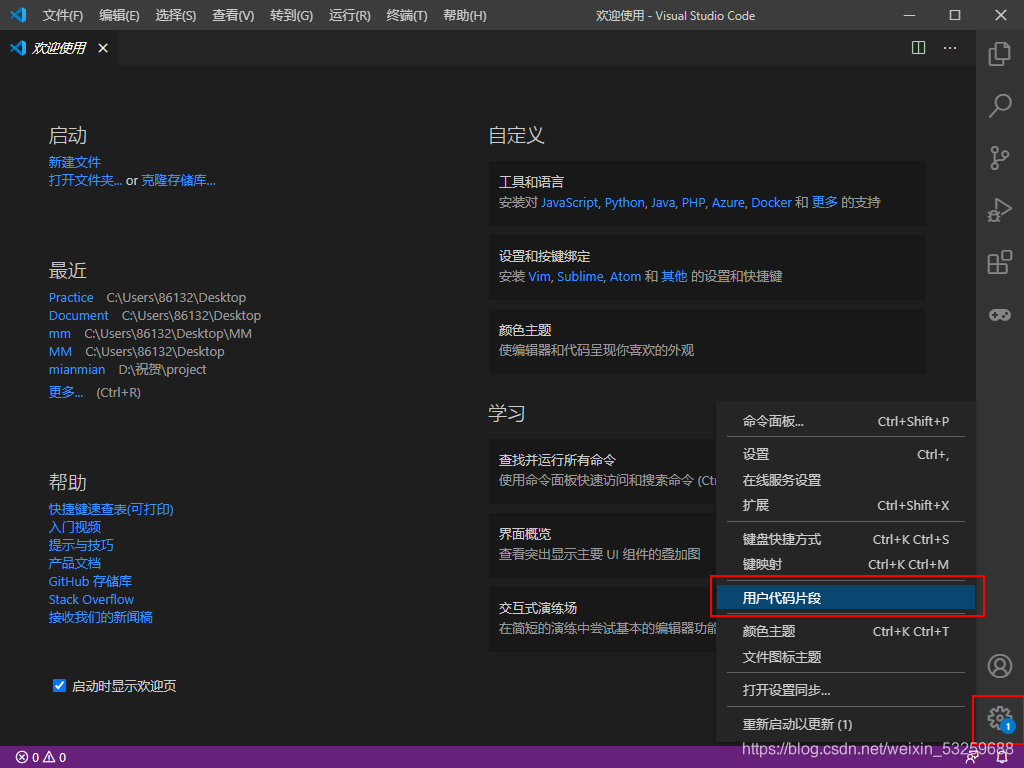Image resolution: width=1024 pixels, height=768 pixels.
Task: Choose 键映射 menu entry
Action: [846, 564]
